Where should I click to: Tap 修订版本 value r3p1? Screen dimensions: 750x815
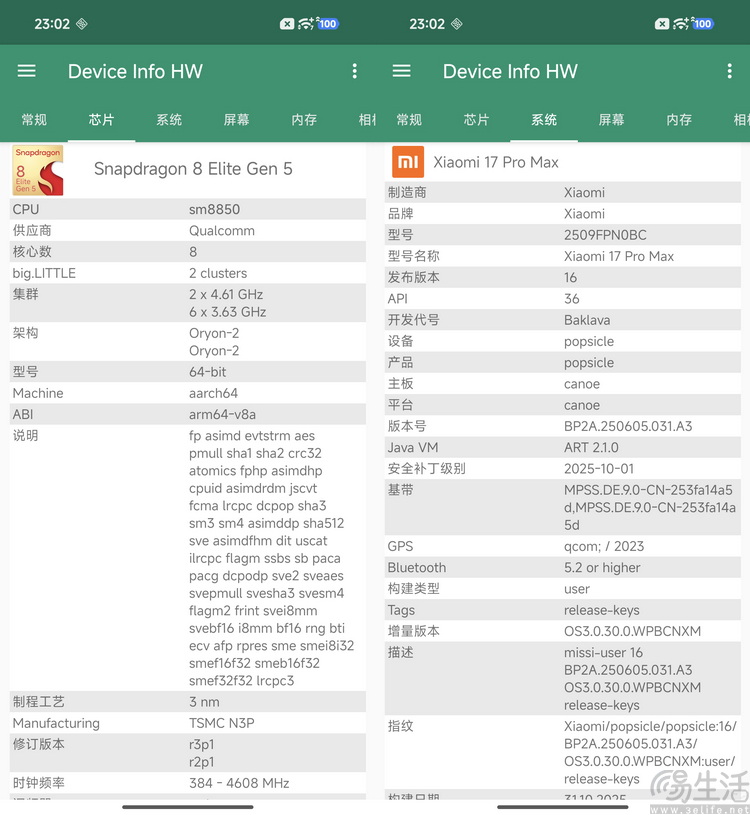click(x=202, y=745)
